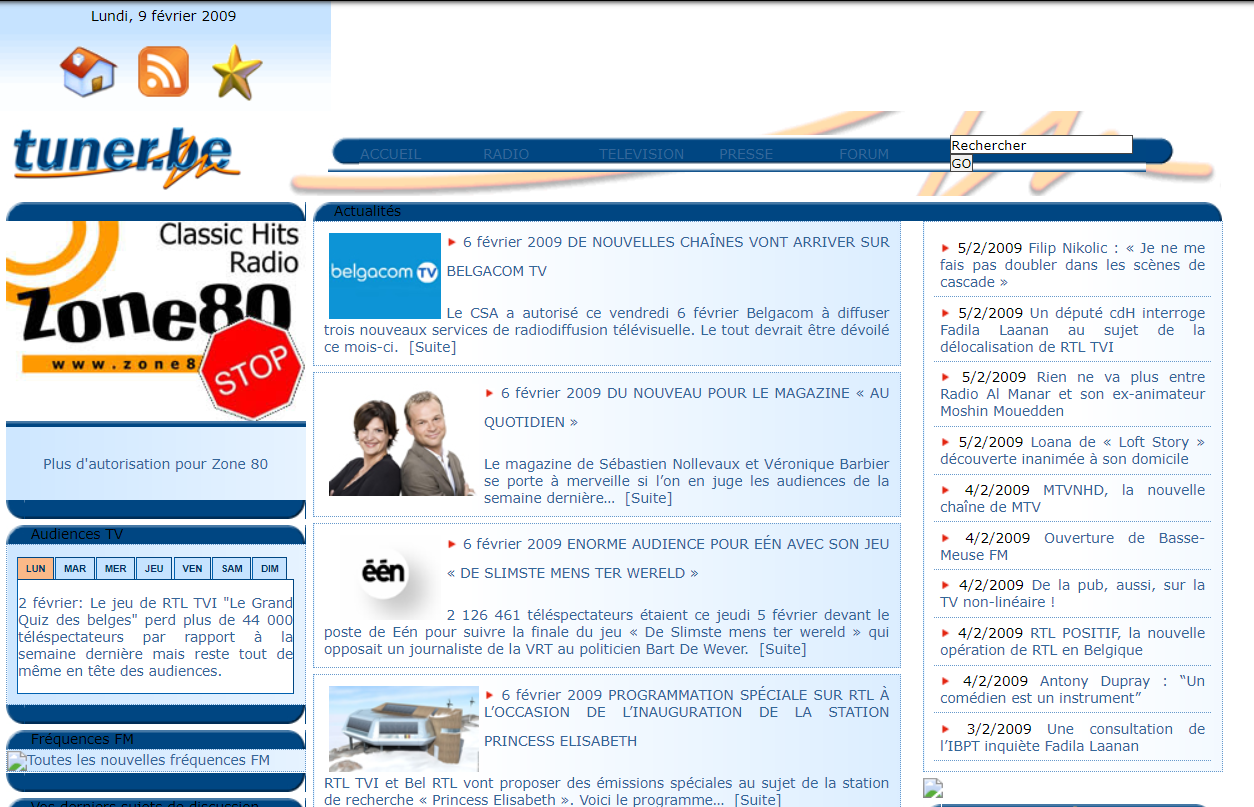Click the één logo thumbnail
1254x807 pixels.
click(385, 575)
